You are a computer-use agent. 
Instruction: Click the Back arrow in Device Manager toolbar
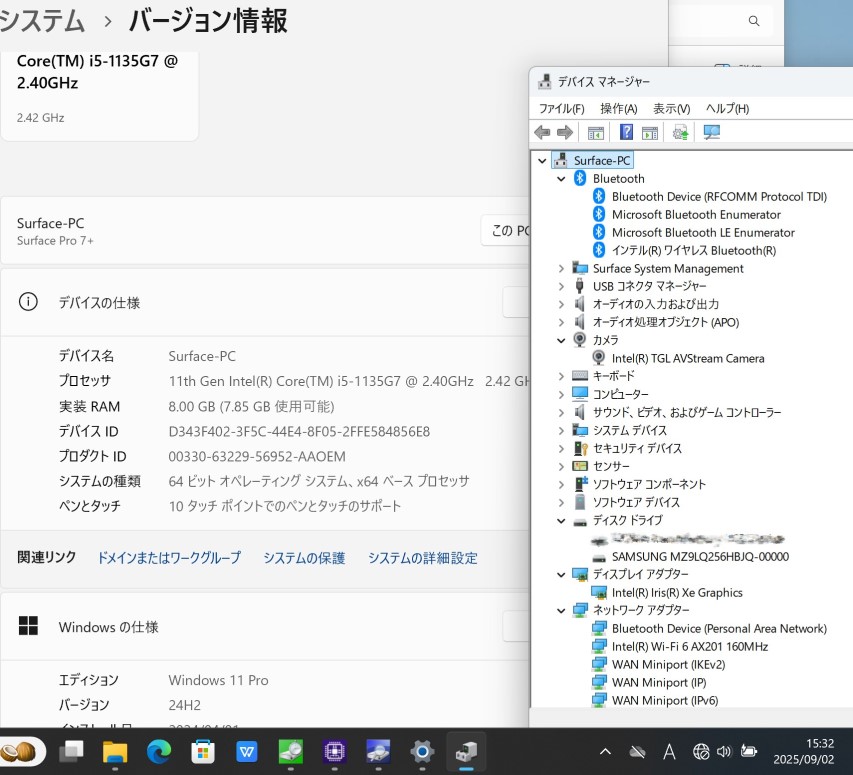click(x=542, y=132)
